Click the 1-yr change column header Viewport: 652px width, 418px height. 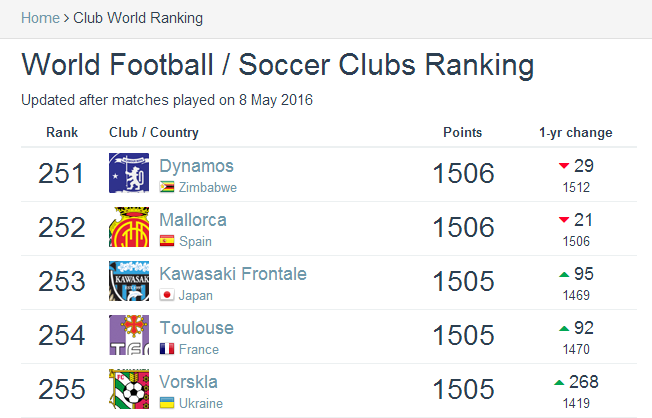click(575, 132)
